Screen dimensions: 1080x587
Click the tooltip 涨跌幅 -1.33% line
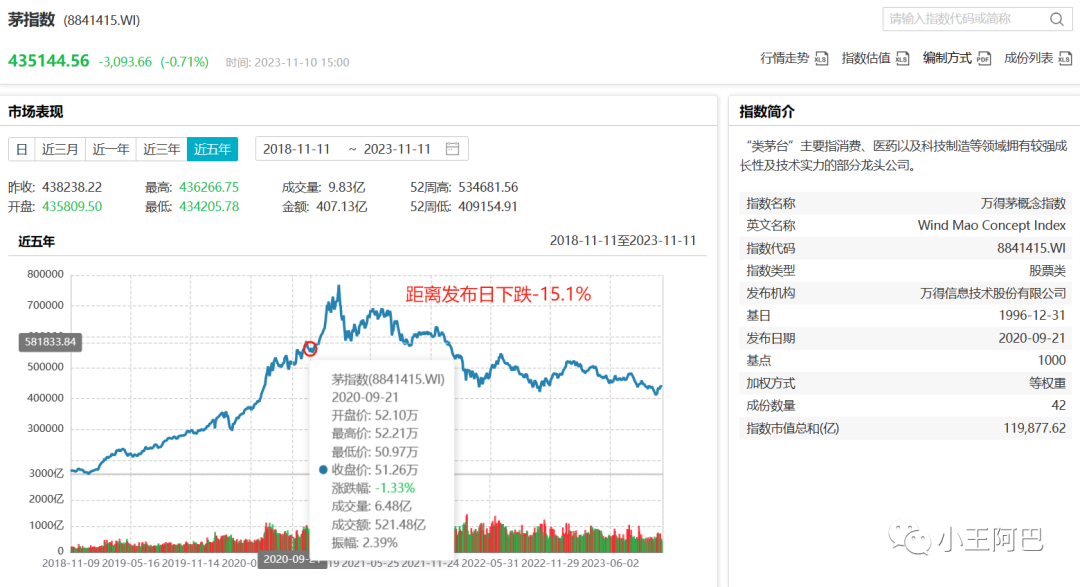click(x=373, y=488)
